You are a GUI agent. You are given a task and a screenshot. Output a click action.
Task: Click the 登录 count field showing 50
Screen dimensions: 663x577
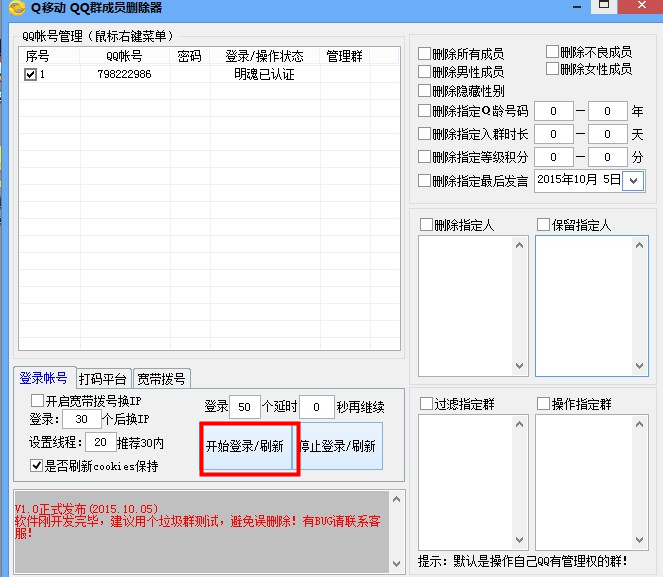245,407
